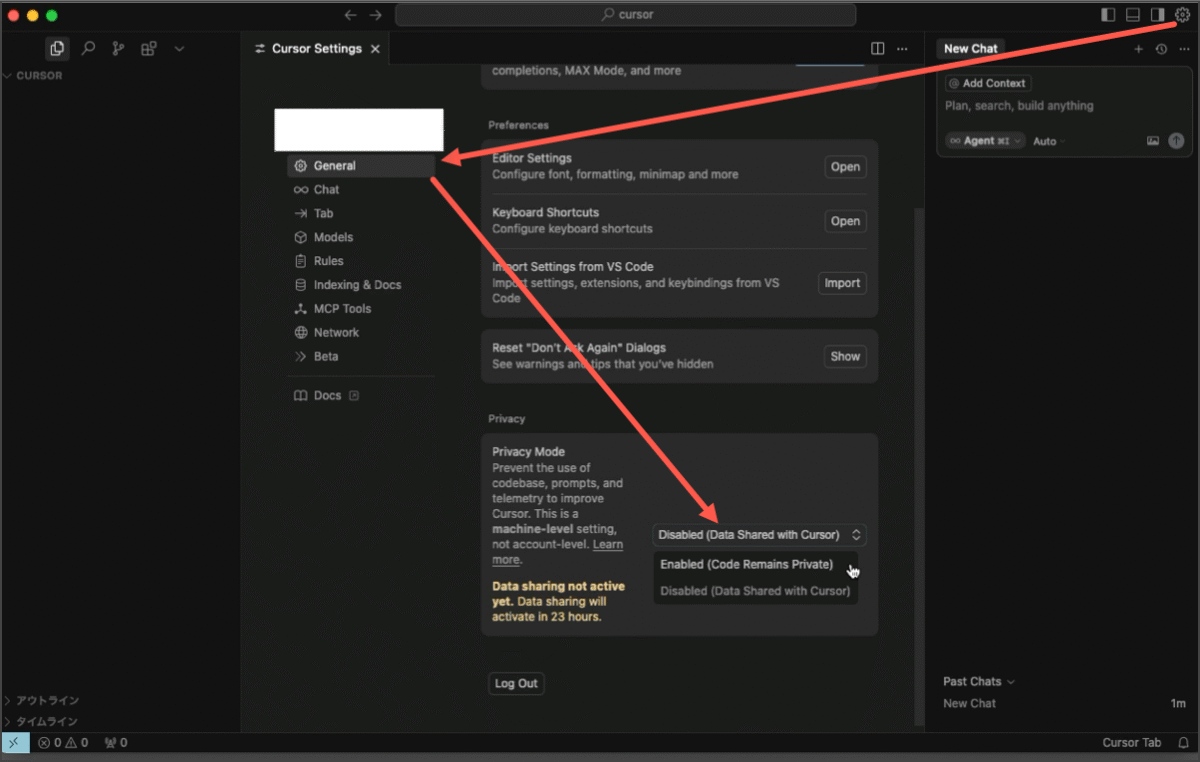This screenshot has height=762, width=1200.
Task: Click the split editor icon
Action: [877, 48]
